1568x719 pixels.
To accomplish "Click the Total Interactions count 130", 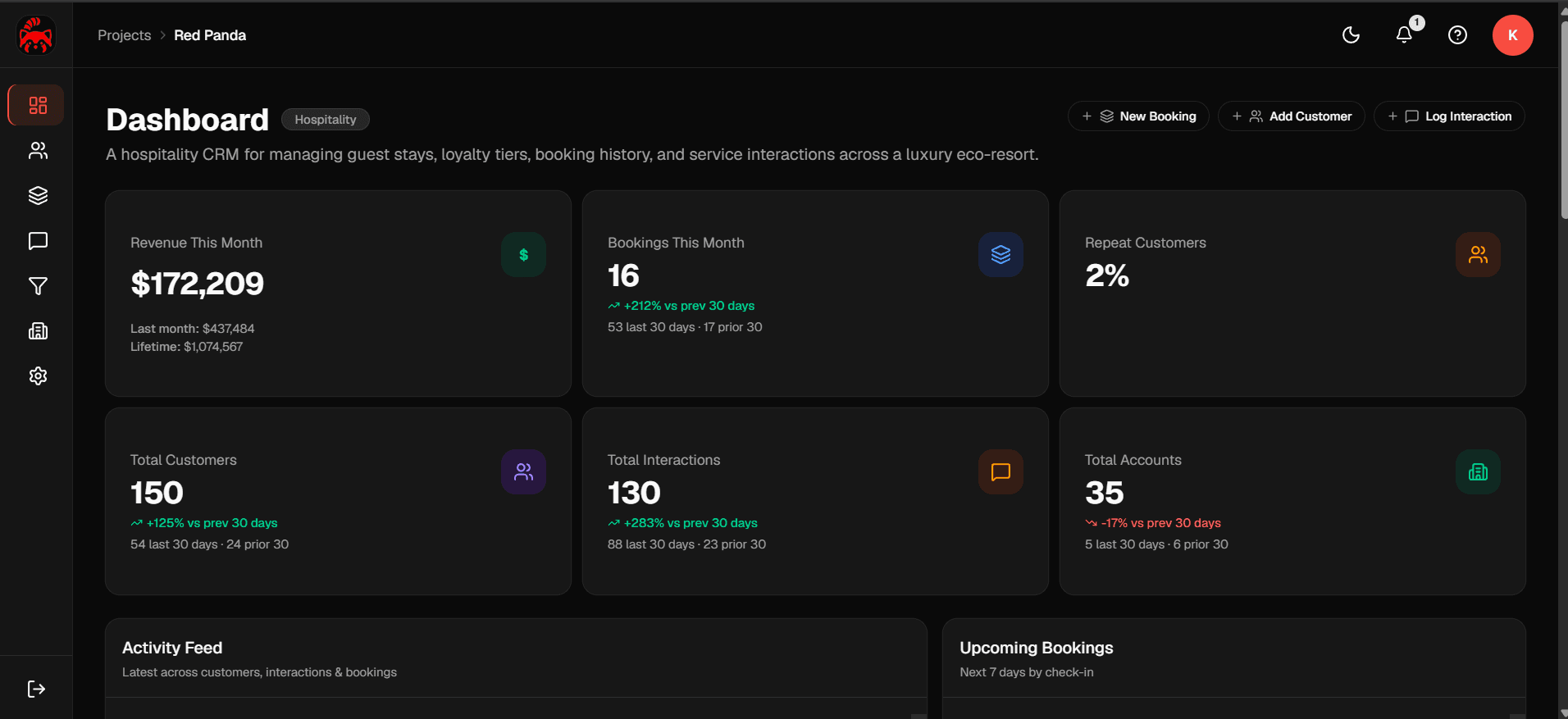I will coord(634,493).
